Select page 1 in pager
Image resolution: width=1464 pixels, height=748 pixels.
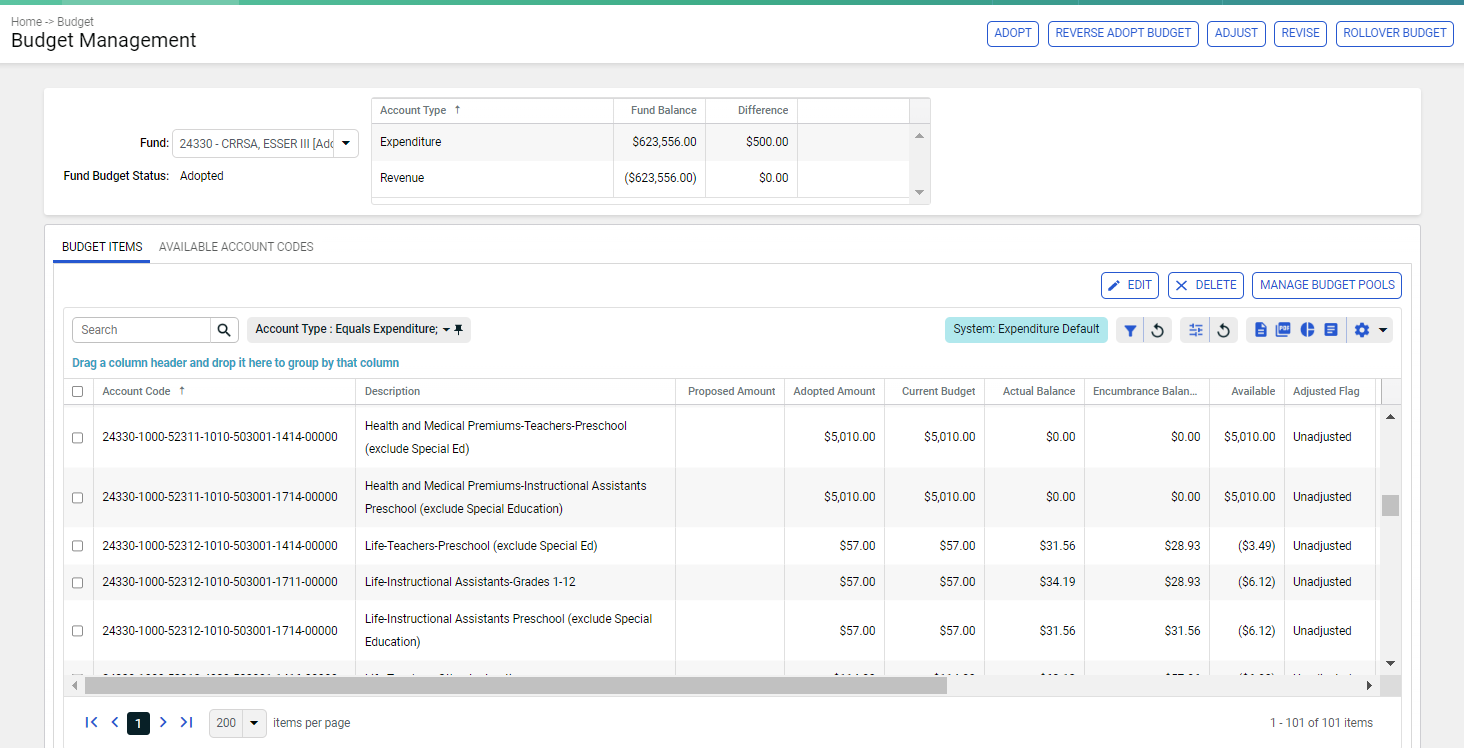139,722
